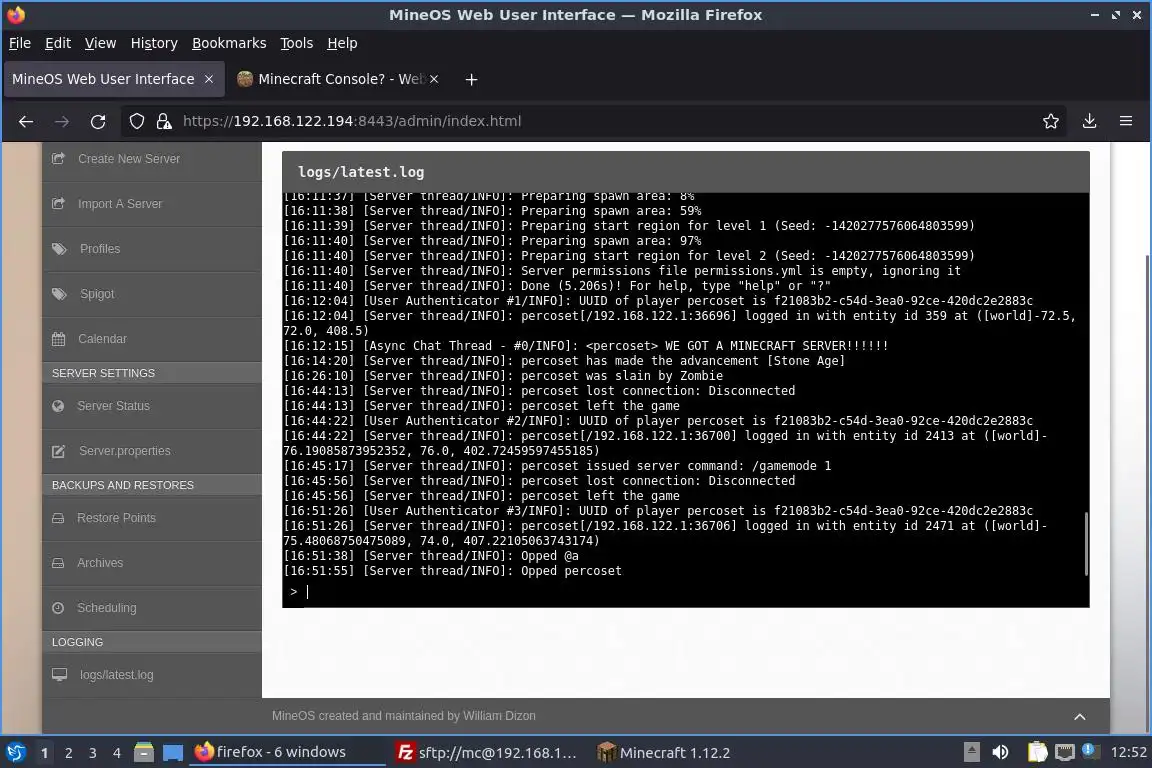
Task: Open the Restore Points page
Action: tap(152, 517)
